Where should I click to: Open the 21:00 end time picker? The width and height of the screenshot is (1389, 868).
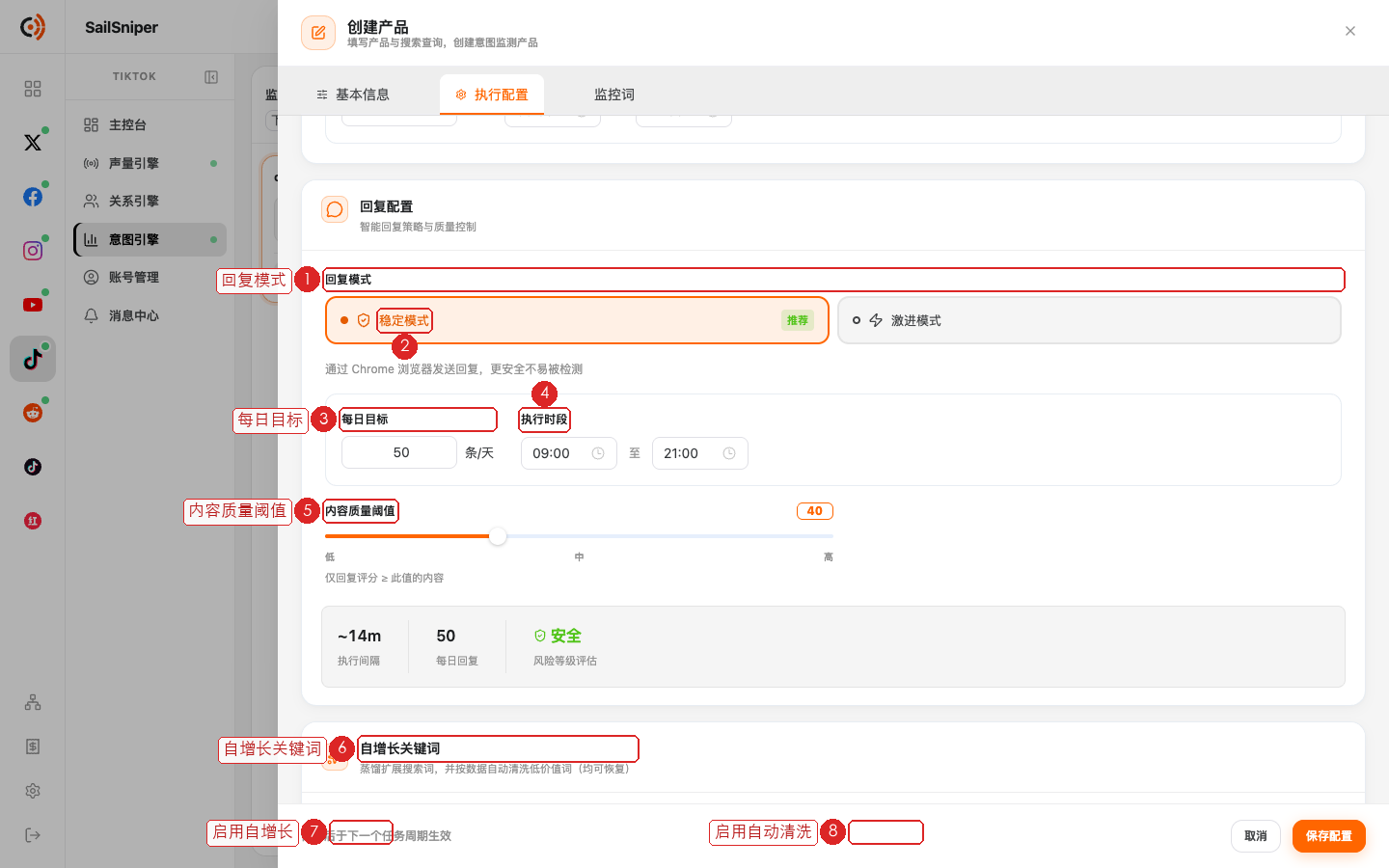(700, 453)
